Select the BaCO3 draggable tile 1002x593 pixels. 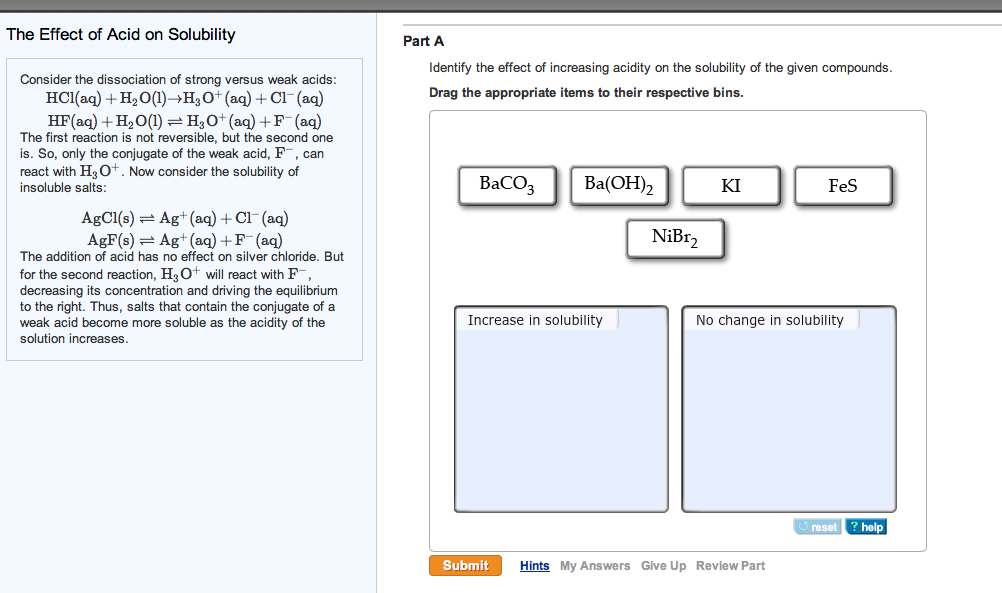tap(507, 184)
